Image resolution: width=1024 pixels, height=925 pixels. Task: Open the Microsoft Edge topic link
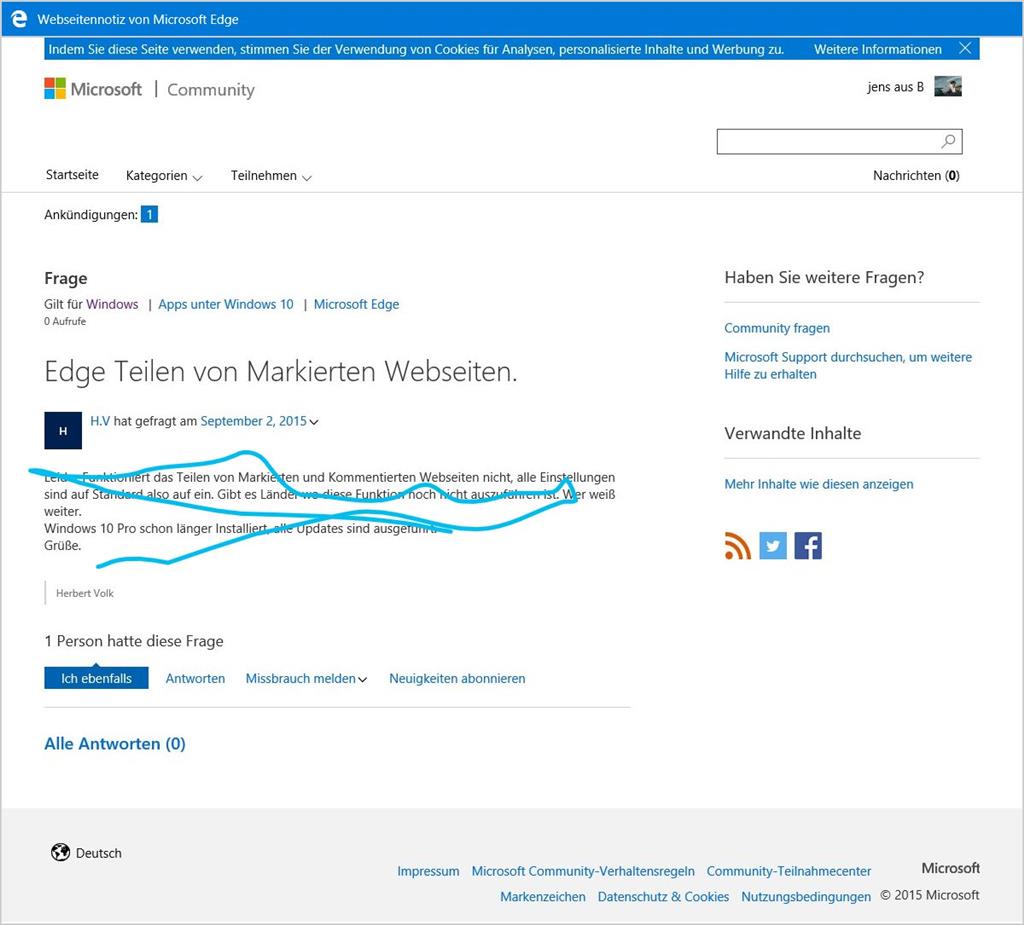357,304
